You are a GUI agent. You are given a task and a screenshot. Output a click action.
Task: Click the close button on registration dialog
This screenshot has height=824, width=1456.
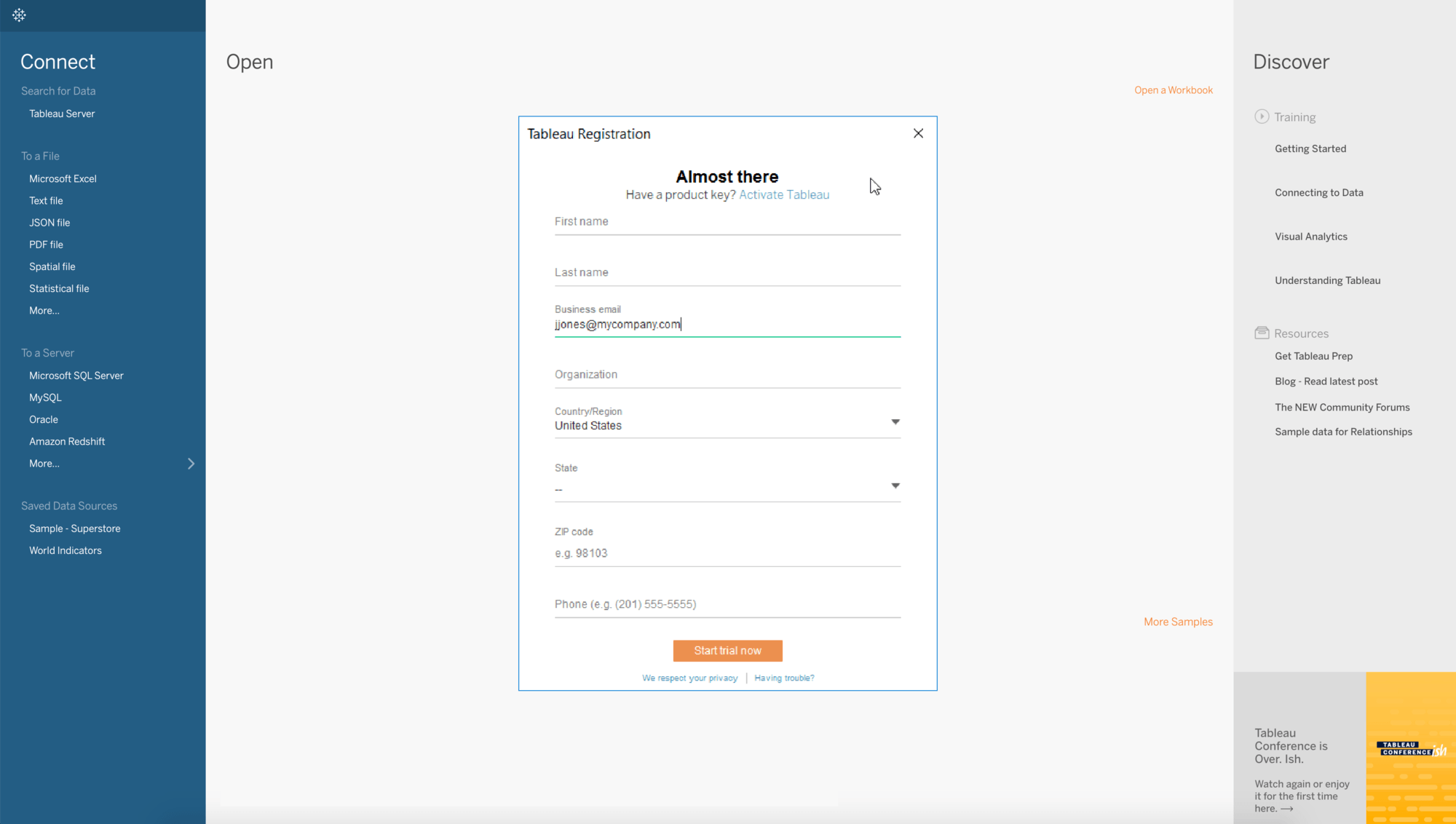918,133
